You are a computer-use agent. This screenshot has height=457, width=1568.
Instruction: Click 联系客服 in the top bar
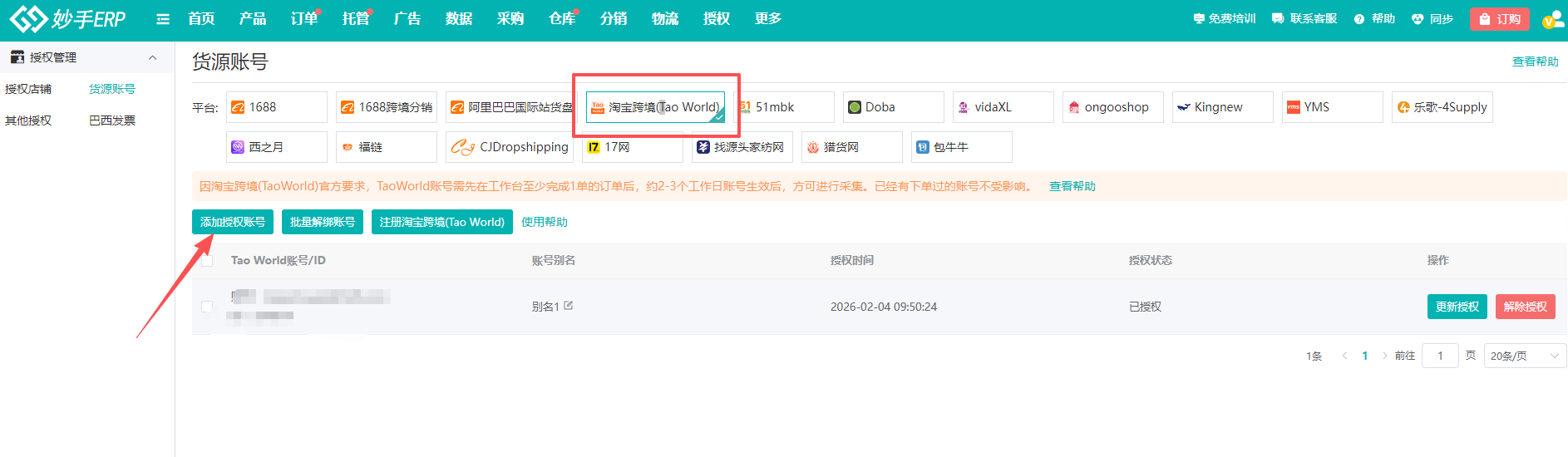coord(1304,18)
